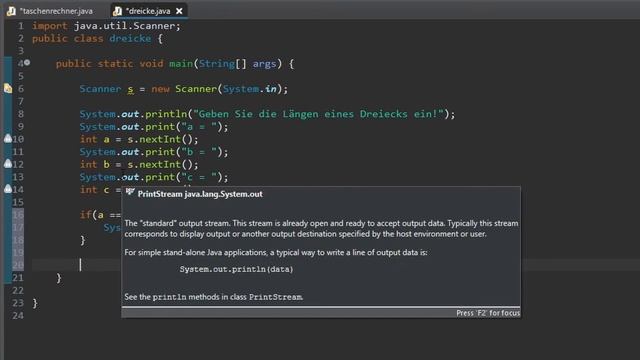Click the 'Press F2 for focus' tooltip status bar
640x360 pixels.
coord(321,313)
